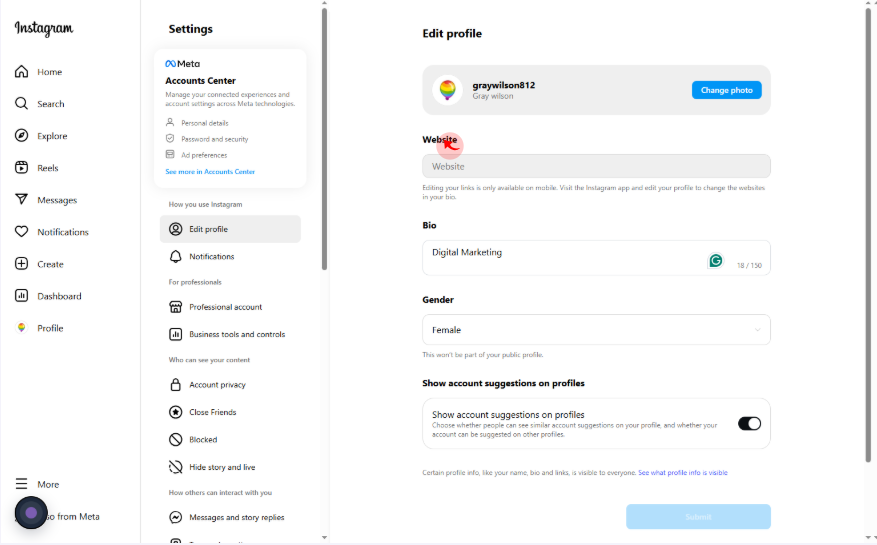Click the scroll-down arrow of settings list
The height and width of the screenshot is (545, 877).
(x=324, y=537)
